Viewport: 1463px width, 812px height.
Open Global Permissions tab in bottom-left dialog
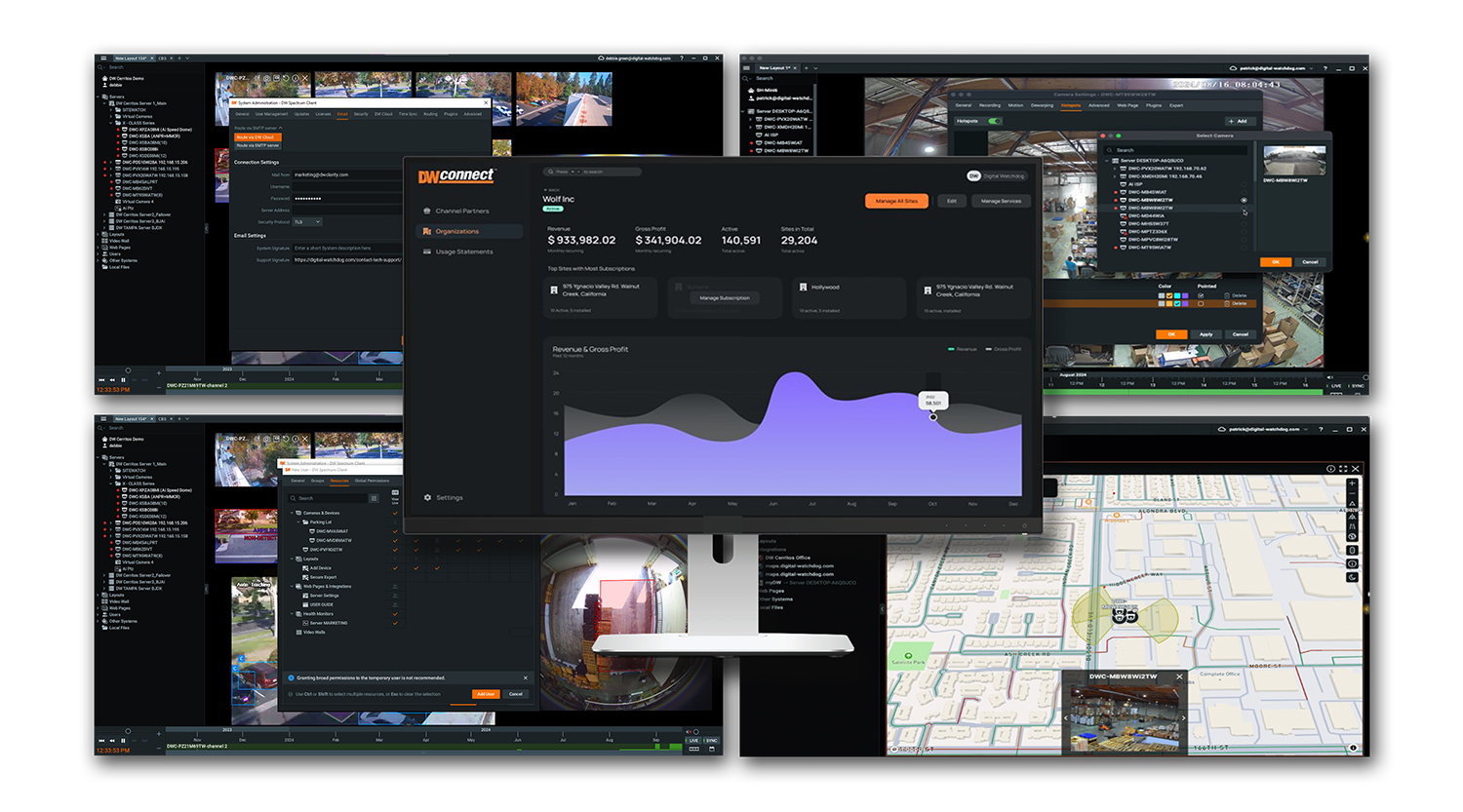[372, 481]
